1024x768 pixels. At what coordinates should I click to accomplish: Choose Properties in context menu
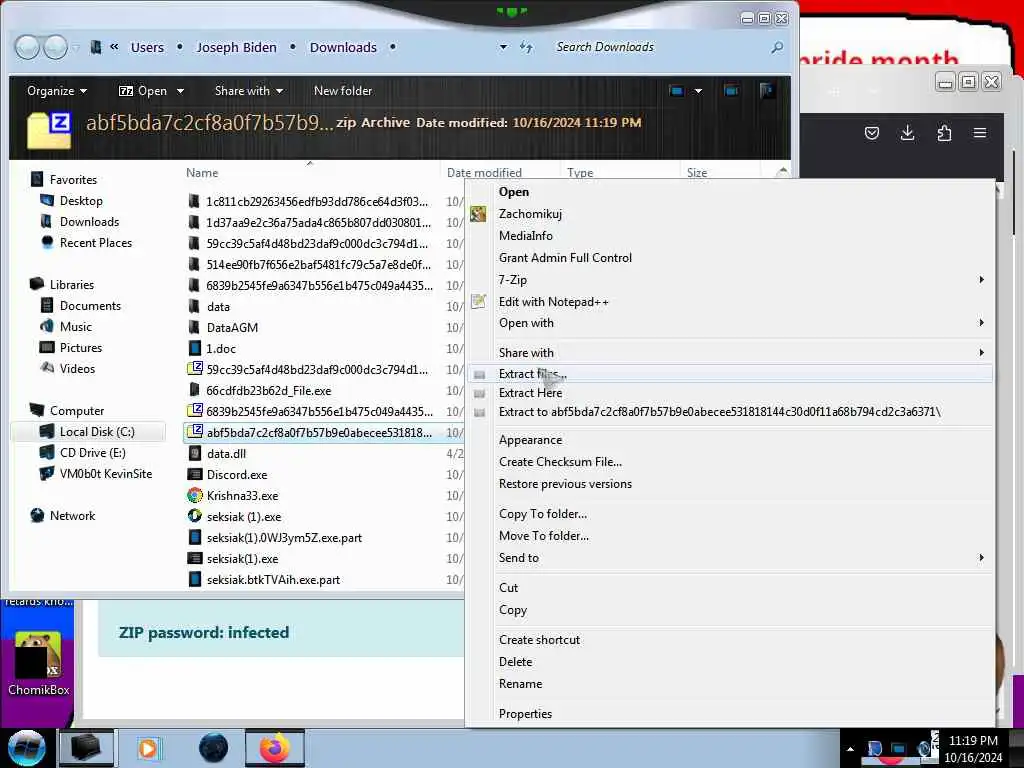(x=729, y=713)
